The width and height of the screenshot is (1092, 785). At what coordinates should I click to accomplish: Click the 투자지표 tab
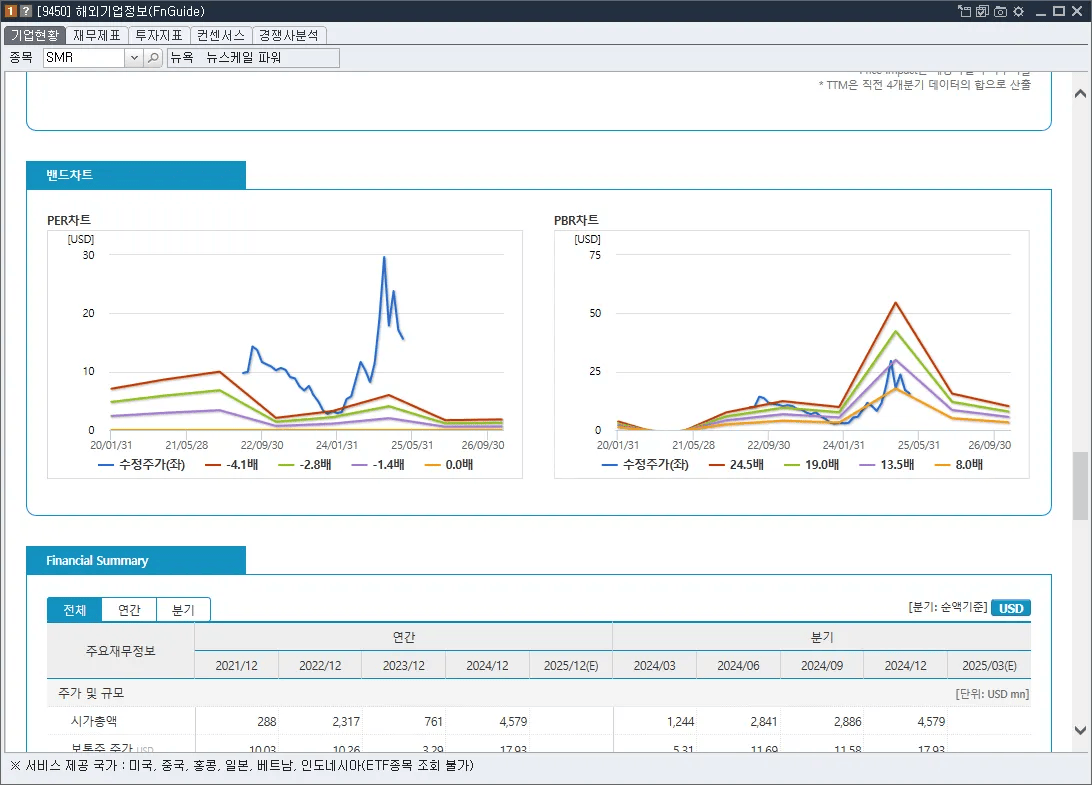159,35
